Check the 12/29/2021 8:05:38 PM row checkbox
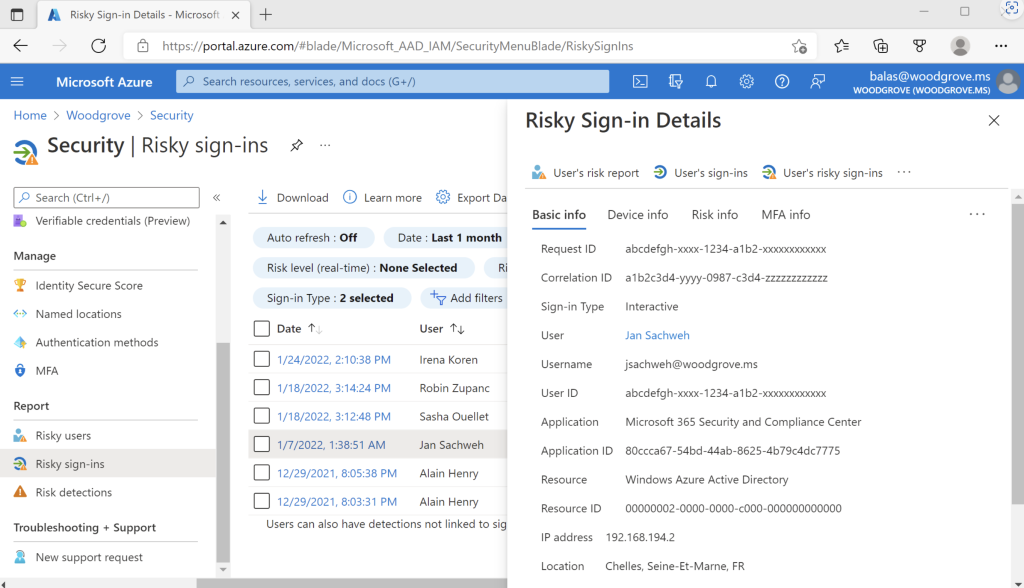 point(262,473)
